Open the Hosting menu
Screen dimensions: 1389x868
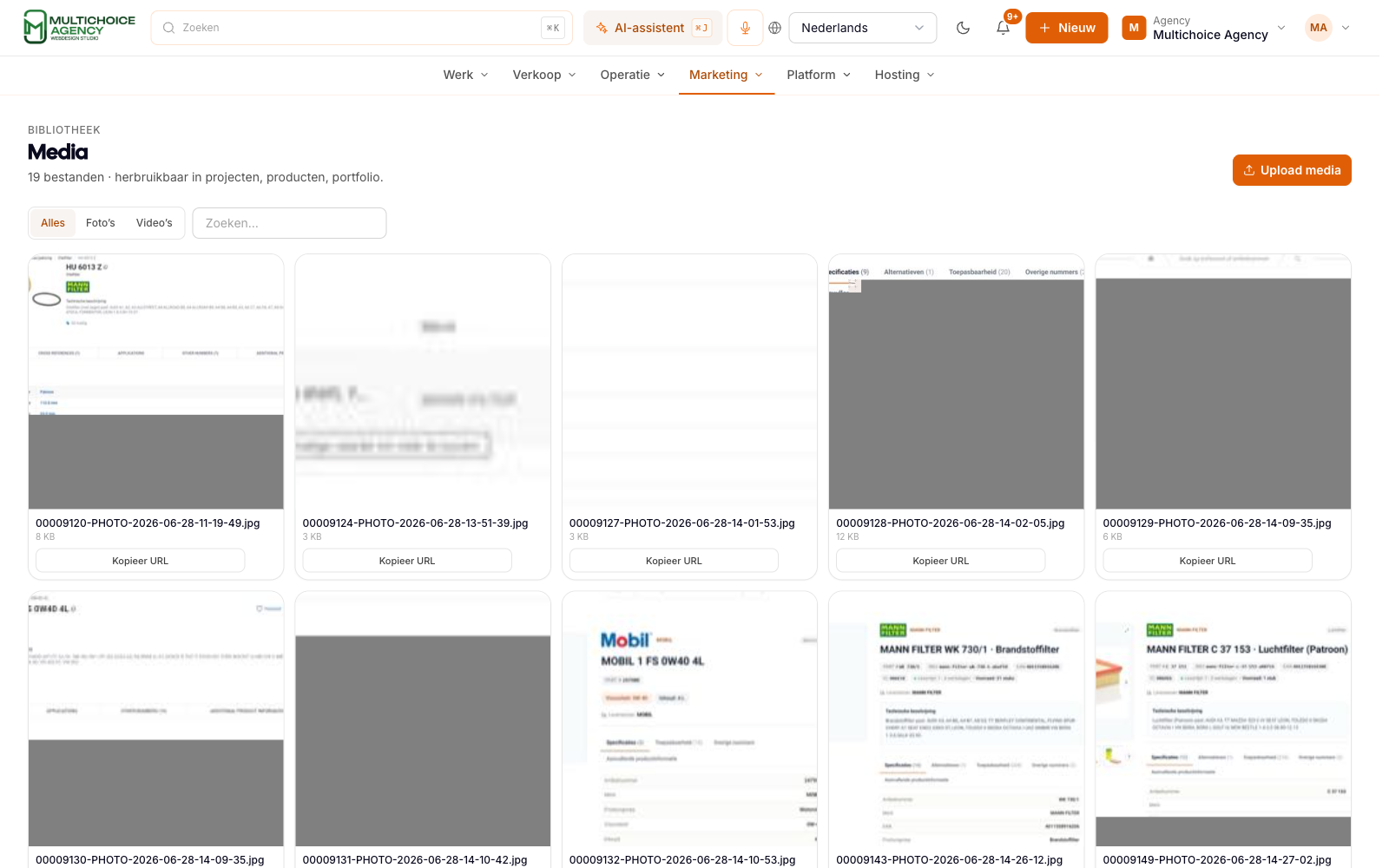click(905, 75)
